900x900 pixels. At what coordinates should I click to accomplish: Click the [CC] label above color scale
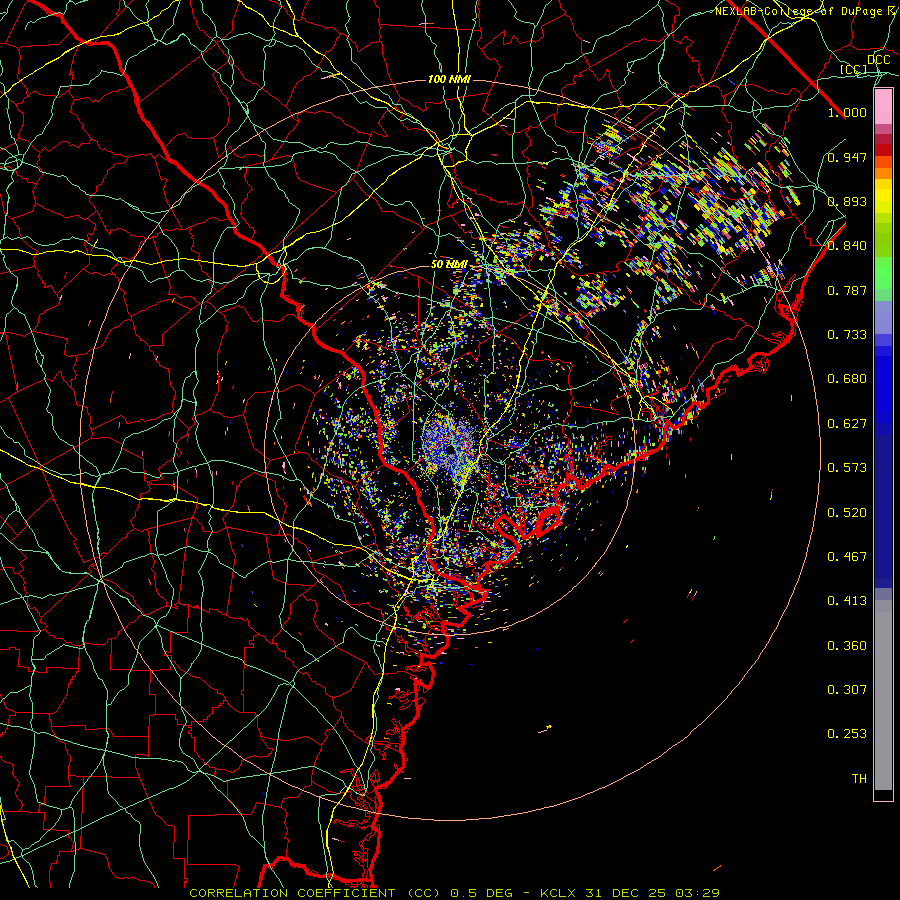coord(854,69)
